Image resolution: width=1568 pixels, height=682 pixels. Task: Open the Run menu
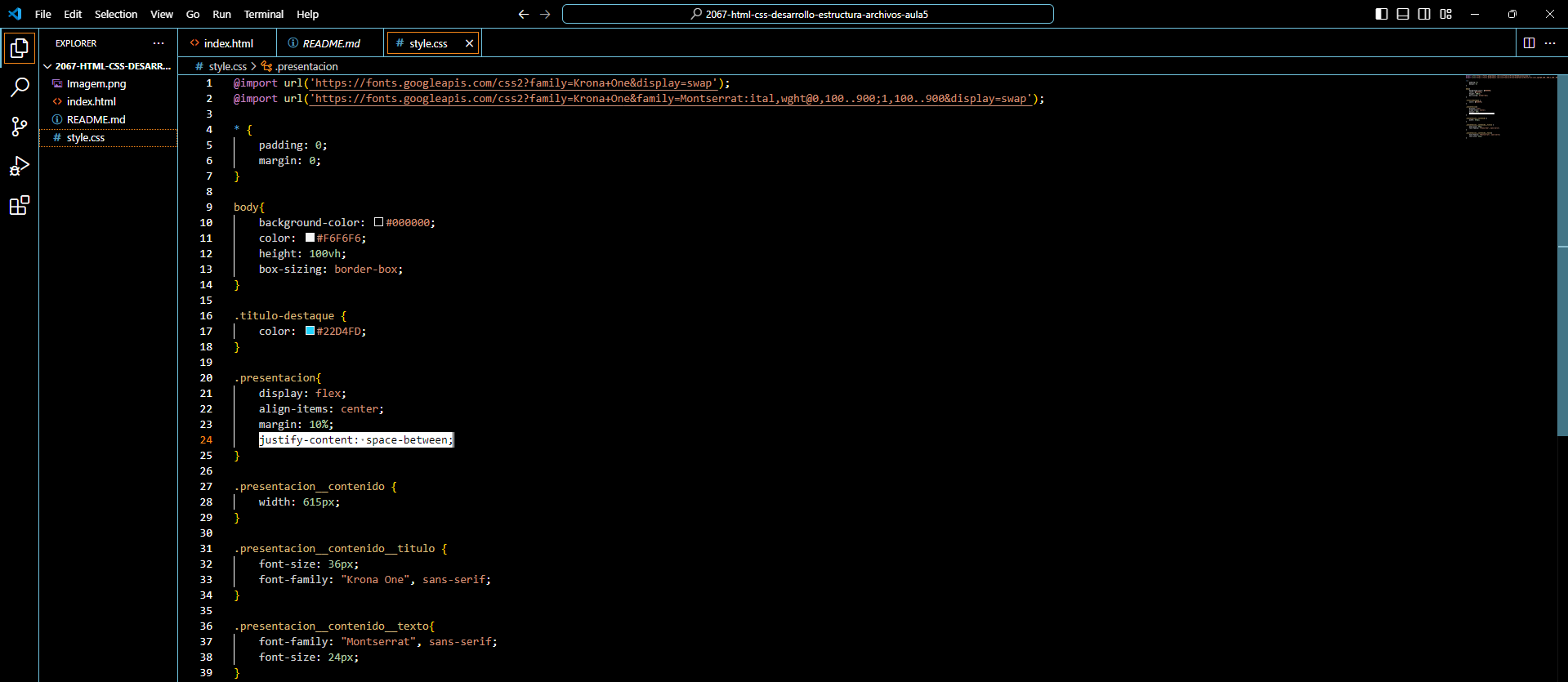click(221, 14)
